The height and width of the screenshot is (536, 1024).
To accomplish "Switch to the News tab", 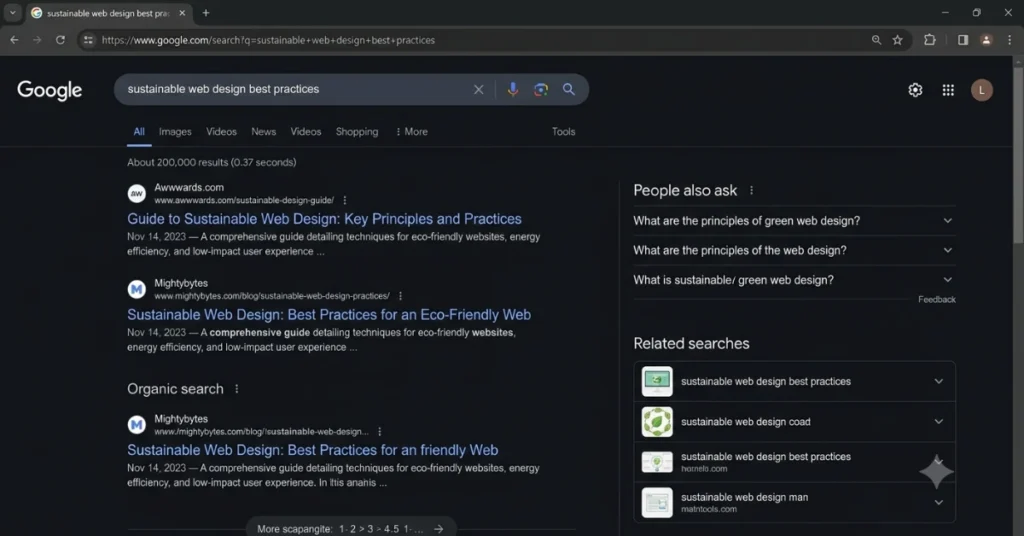I will click(x=264, y=131).
